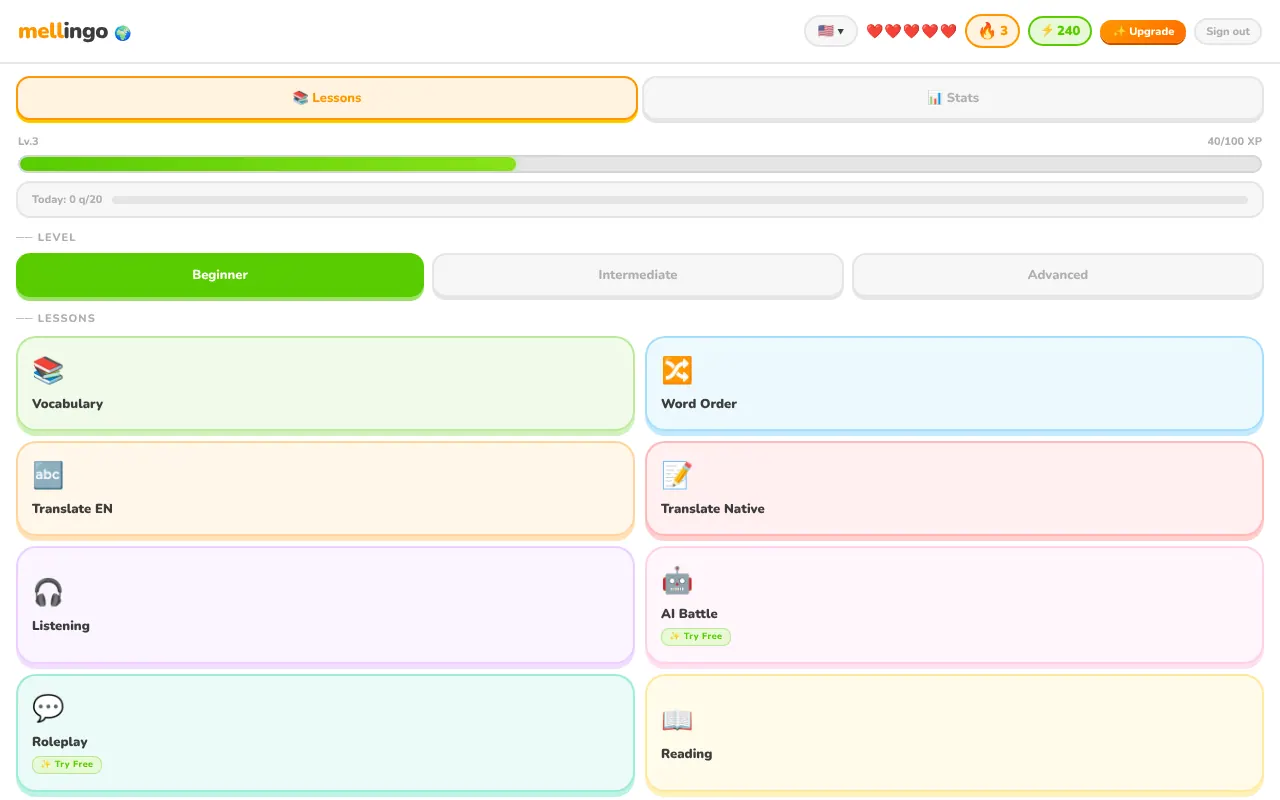The image size is (1280, 800).
Task: Open the US flag language dropdown
Action: pos(831,31)
